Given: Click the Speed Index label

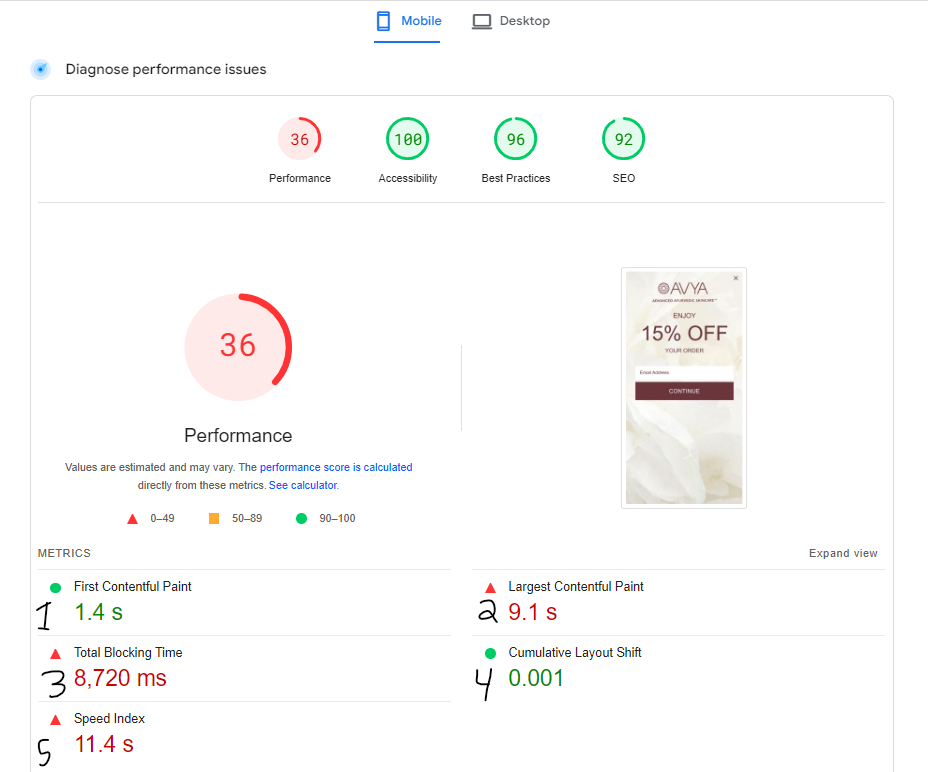Looking at the screenshot, I should click(x=109, y=719).
